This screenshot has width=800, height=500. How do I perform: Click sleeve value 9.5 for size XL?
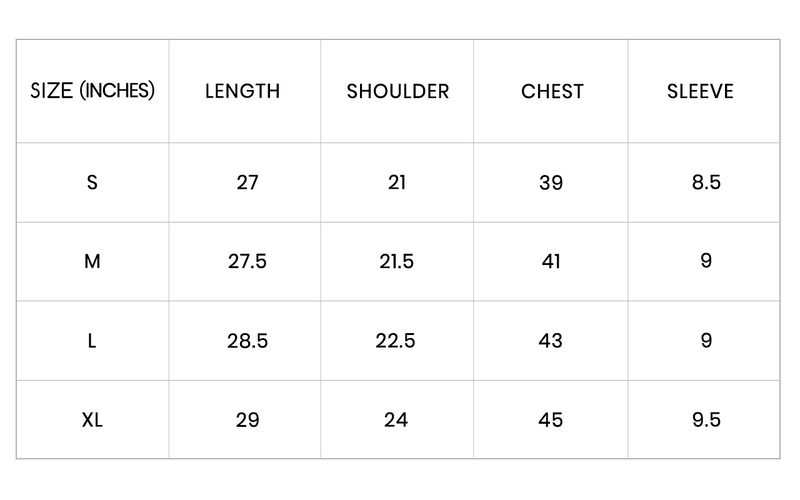pyautogui.click(x=706, y=420)
